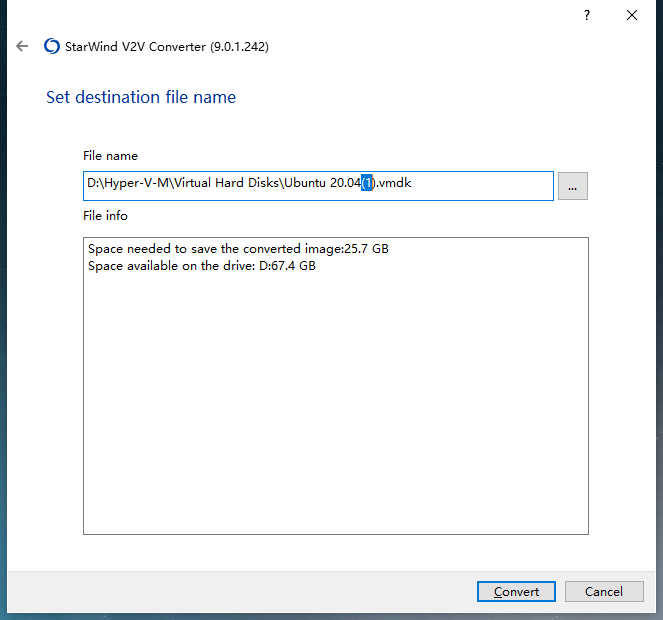Viewport: 663px width, 620px height.
Task: Open help via the question mark icon
Action: point(586,16)
